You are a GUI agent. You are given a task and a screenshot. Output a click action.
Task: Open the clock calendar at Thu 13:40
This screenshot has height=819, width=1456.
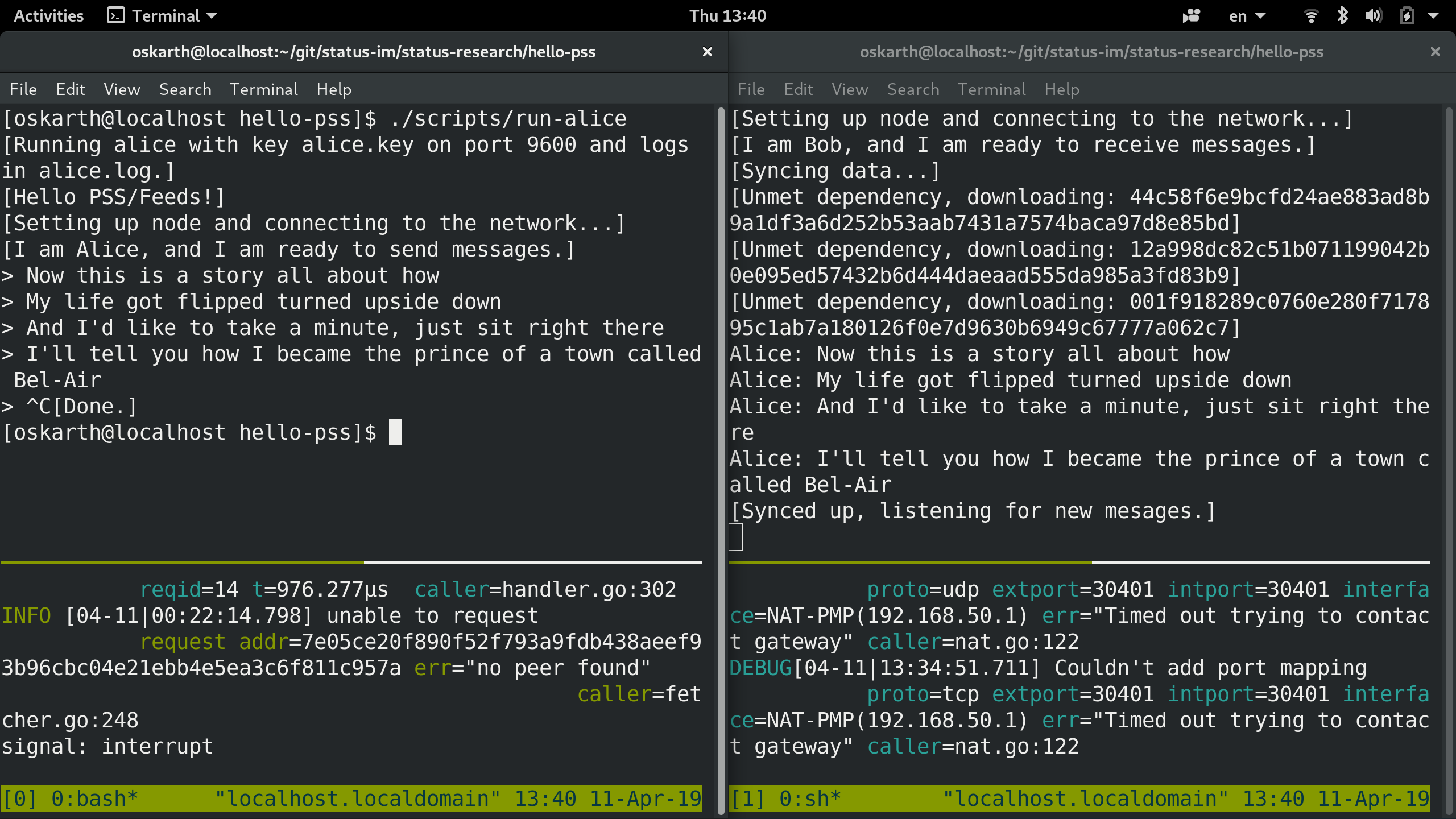click(727, 16)
